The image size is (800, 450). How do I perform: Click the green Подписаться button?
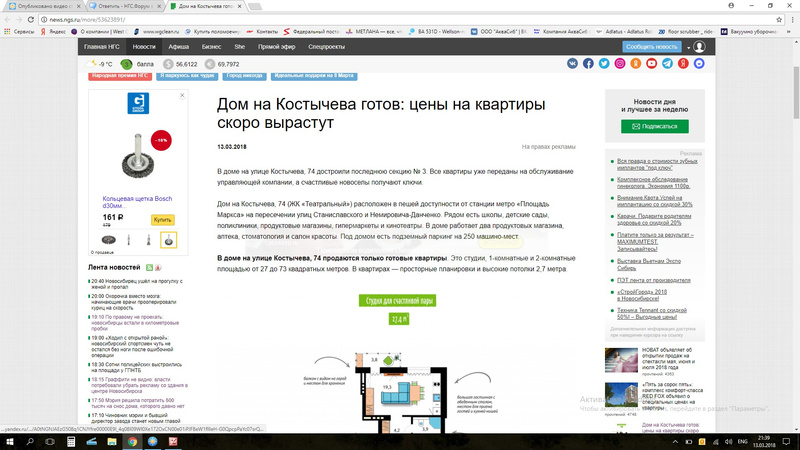[655, 127]
